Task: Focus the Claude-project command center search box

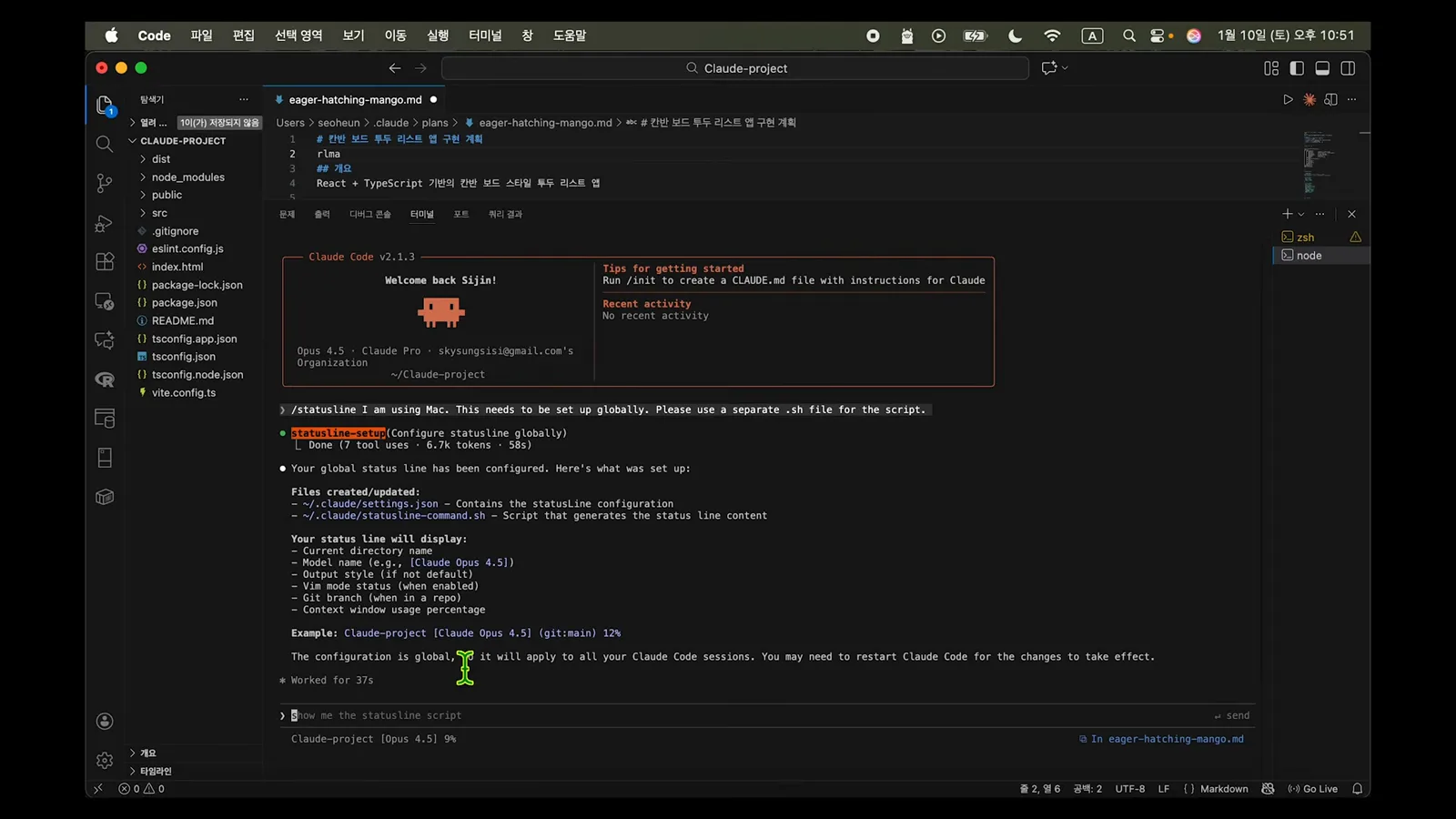Action: pyautogui.click(x=735, y=68)
